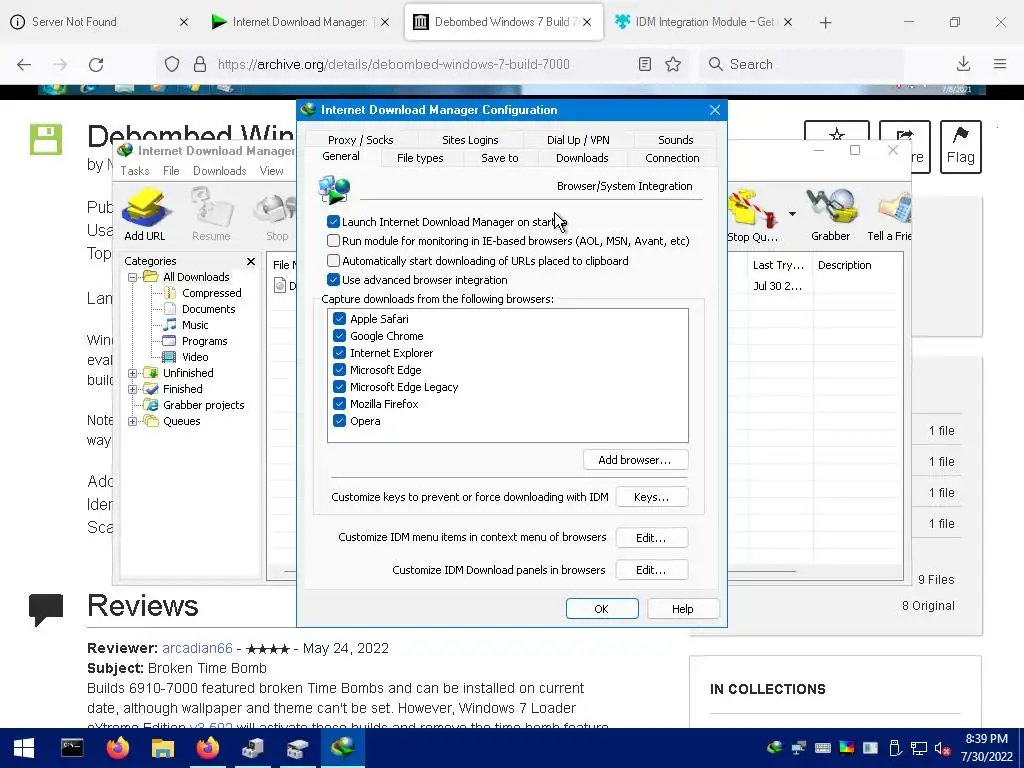The height and width of the screenshot is (768, 1024).
Task: Enable auto downloading of clipboard URLs
Action: click(x=333, y=261)
